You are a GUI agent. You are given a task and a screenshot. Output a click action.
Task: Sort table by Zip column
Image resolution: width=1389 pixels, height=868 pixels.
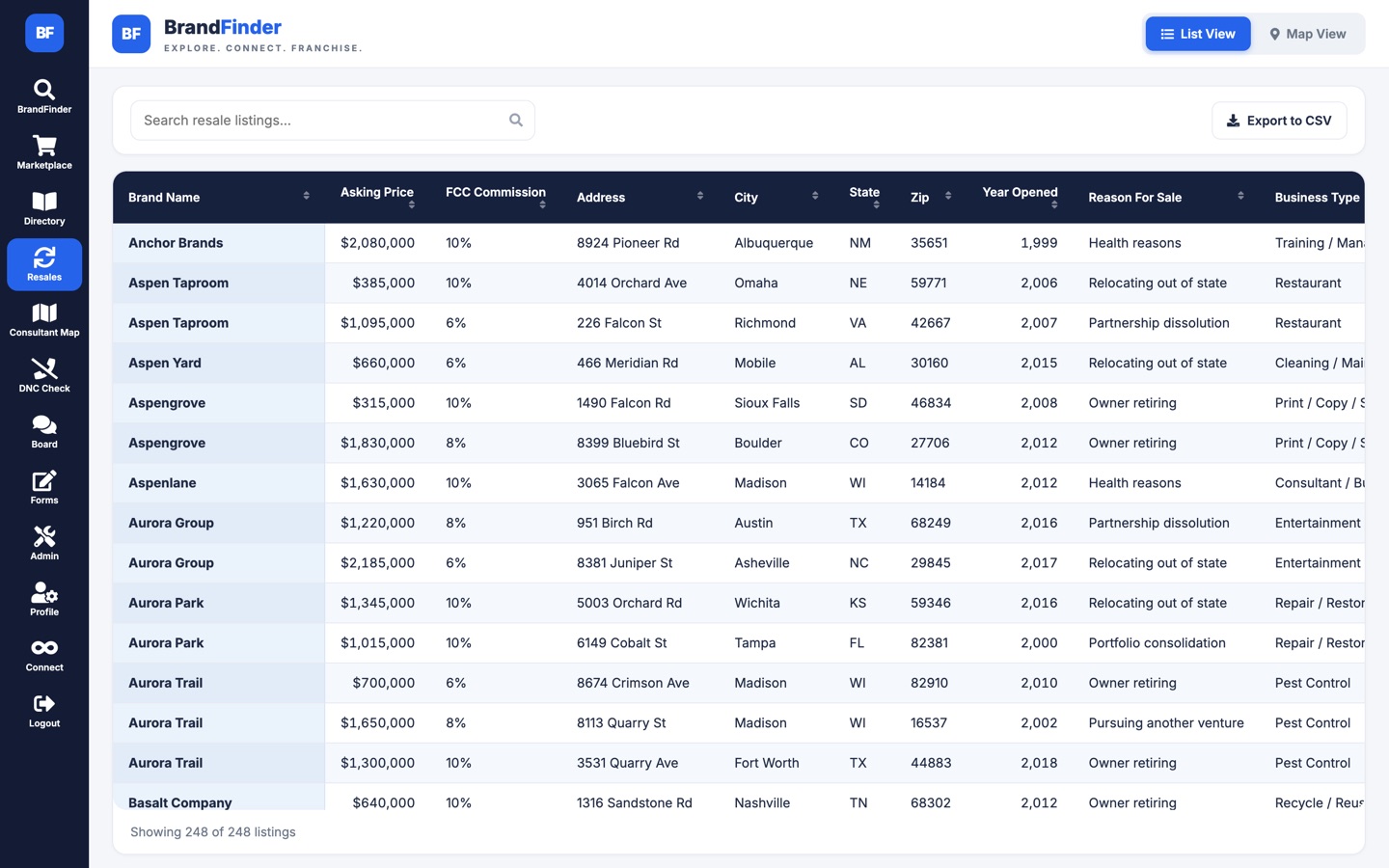pyautogui.click(x=931, y=198)
